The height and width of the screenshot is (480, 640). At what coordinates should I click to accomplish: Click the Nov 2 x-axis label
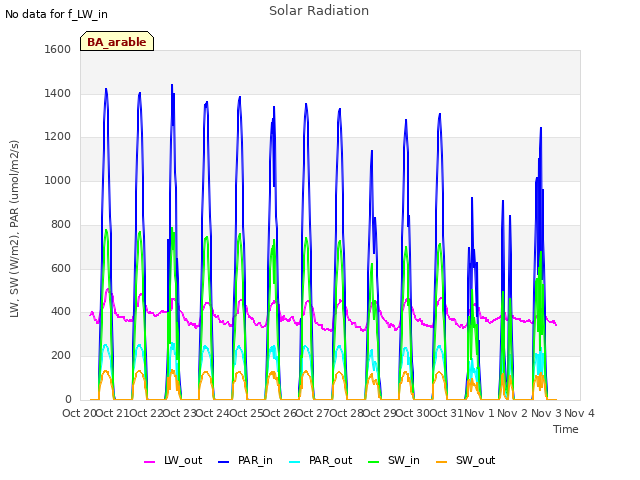513,413
